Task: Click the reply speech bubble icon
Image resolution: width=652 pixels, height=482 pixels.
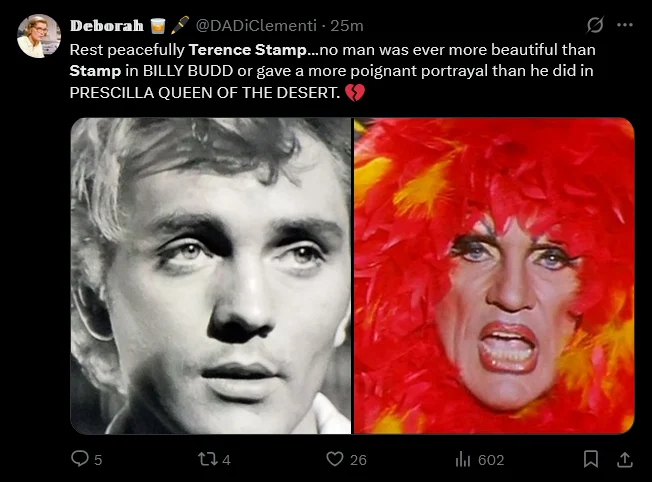Action: tap(80, 459)
